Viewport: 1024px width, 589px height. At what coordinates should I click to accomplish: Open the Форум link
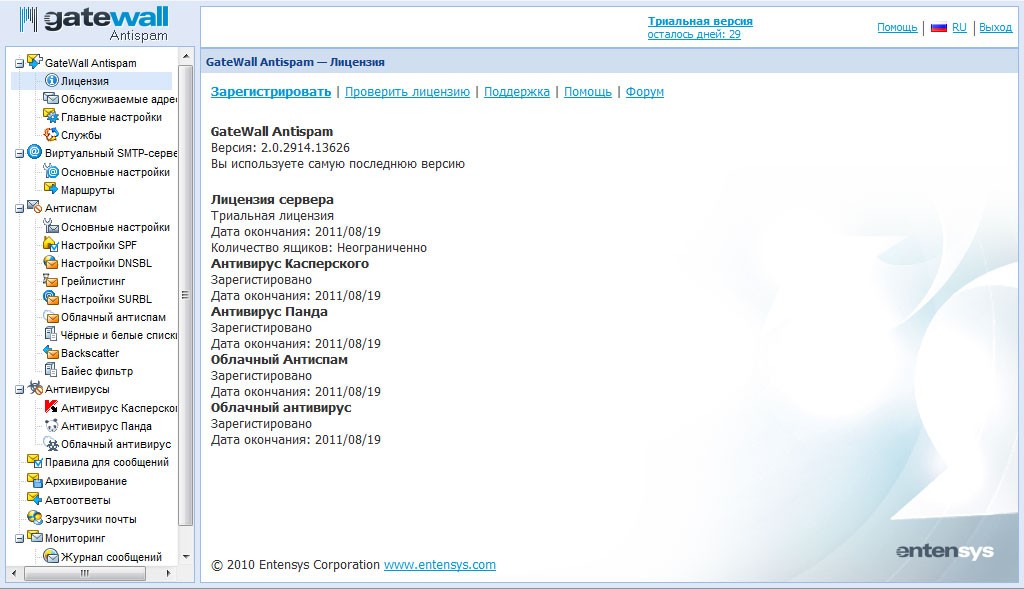tap(645, 91)
